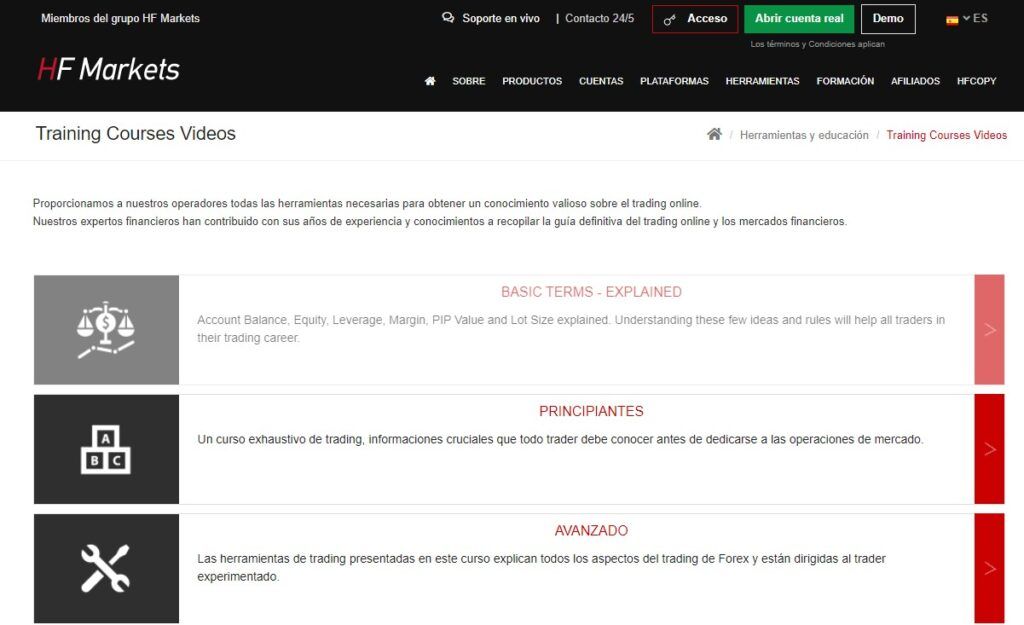Click Herramientas y educación breadcrumb
The width and height of the screenshot is (1024, 625).
click(x=804, y=135)
